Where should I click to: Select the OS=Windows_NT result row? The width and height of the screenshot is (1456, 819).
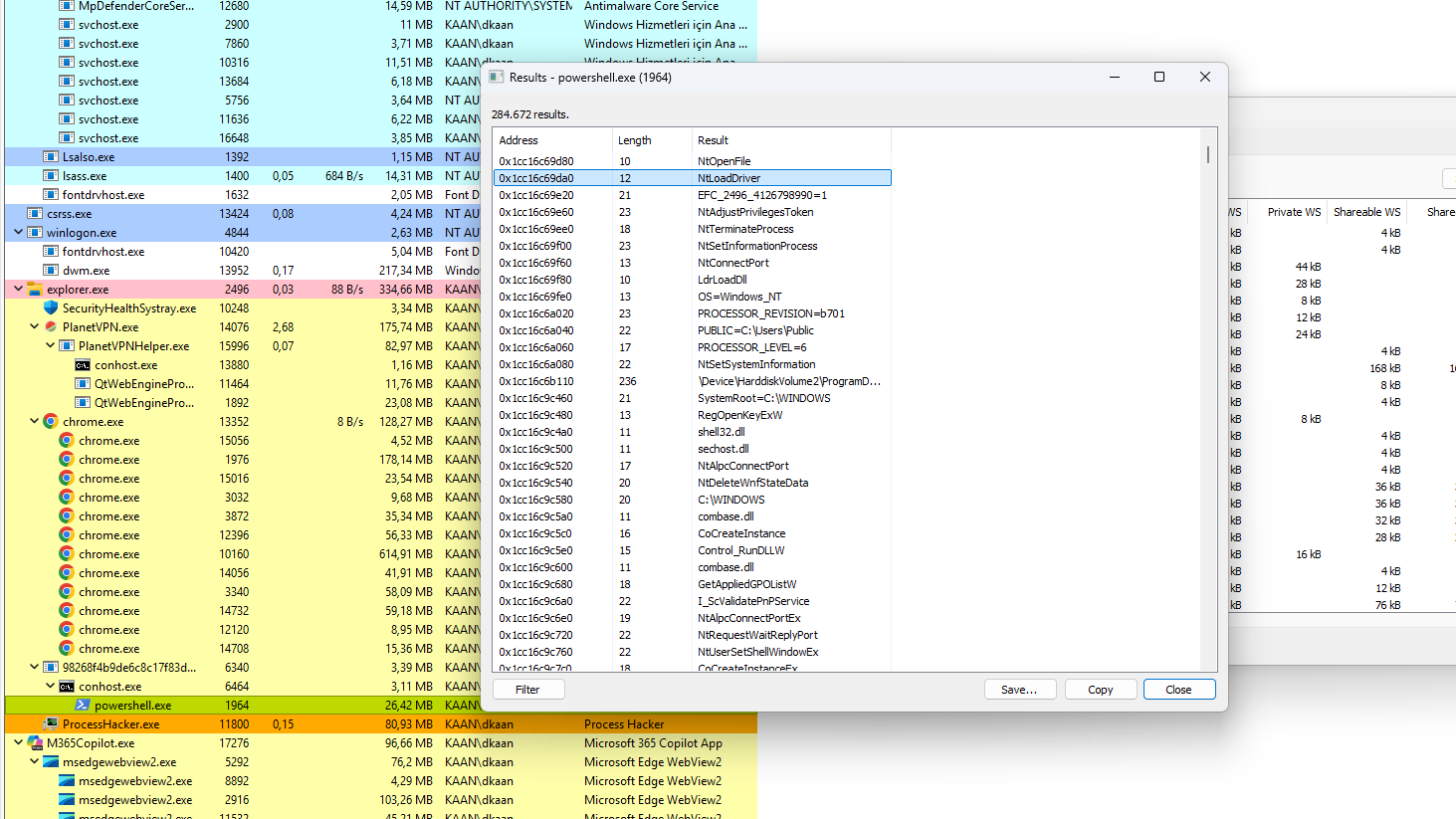(693, 297)
